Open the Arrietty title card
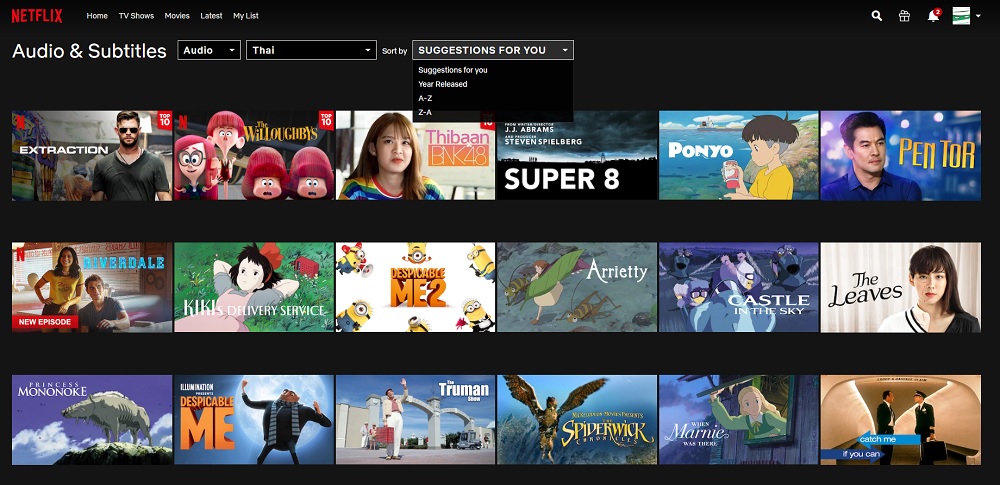 point(577,287)
